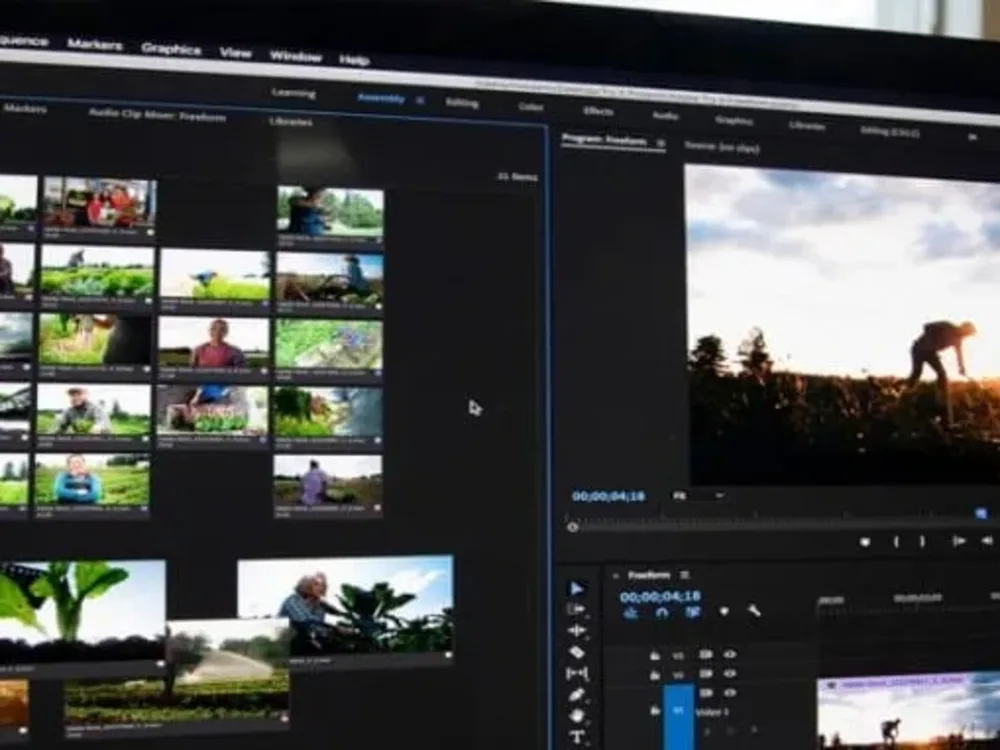Open the Fit zoom level dropdown
Viewport: 1000px width, 750px height.
point(699,496)
